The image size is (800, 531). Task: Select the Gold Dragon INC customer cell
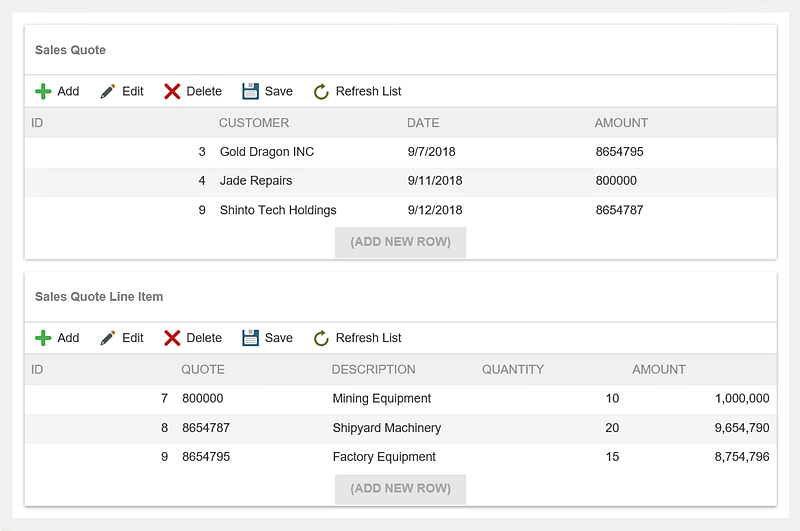pyautogui.click(x=267, y=152)
